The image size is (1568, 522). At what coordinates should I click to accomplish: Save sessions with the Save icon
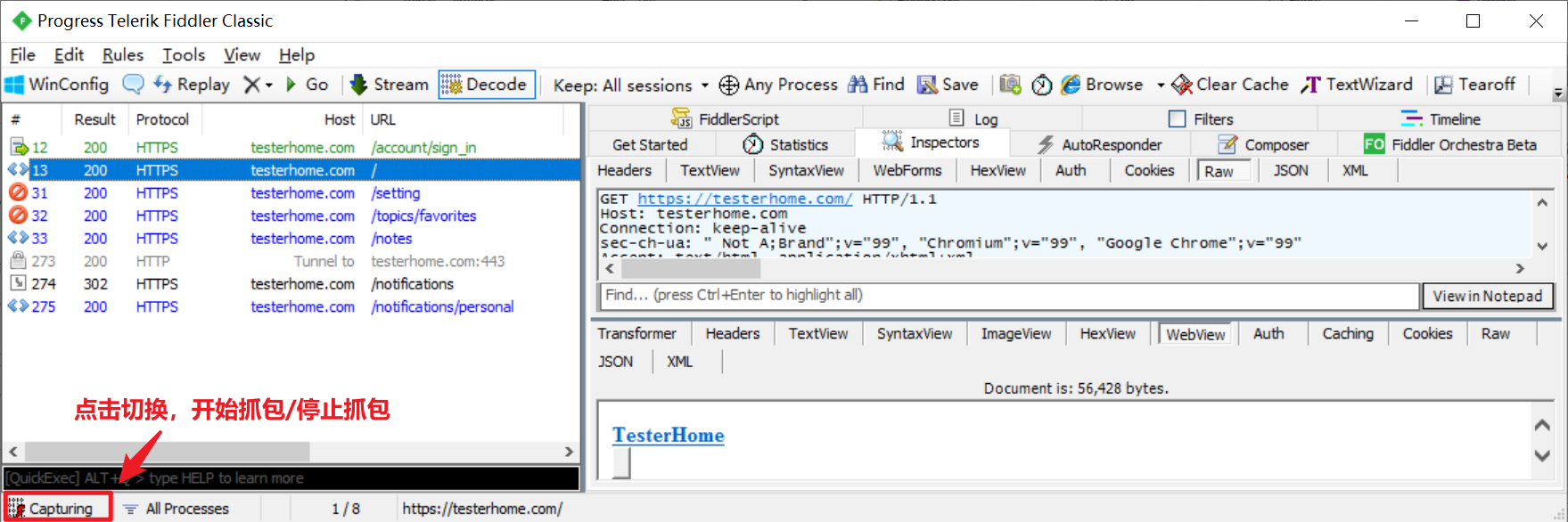point(948,85)
